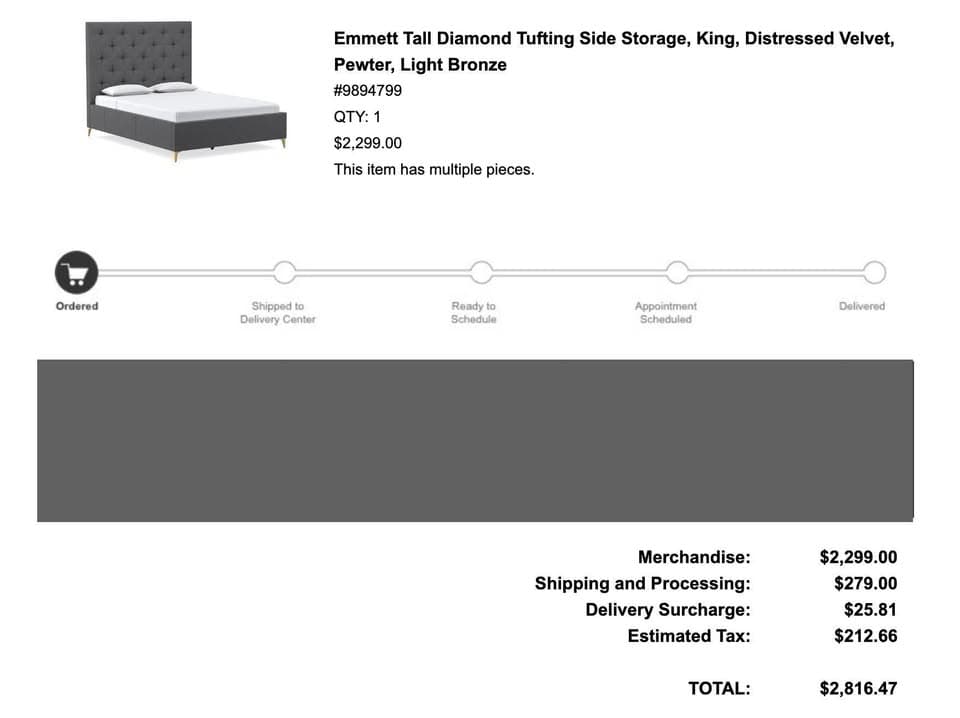960x718 pixels.
Task: Click the Ordered status label
Action: (77, 306)
